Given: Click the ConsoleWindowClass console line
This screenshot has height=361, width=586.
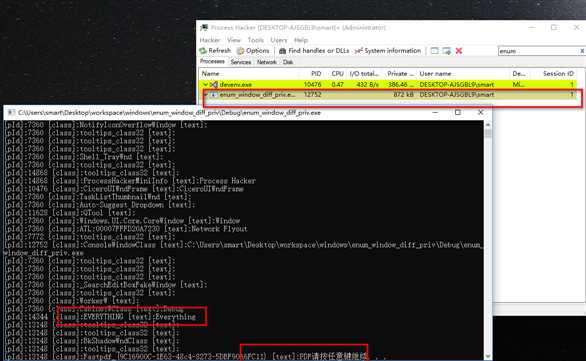Looking at the screenshot, I should pos(243,249).
